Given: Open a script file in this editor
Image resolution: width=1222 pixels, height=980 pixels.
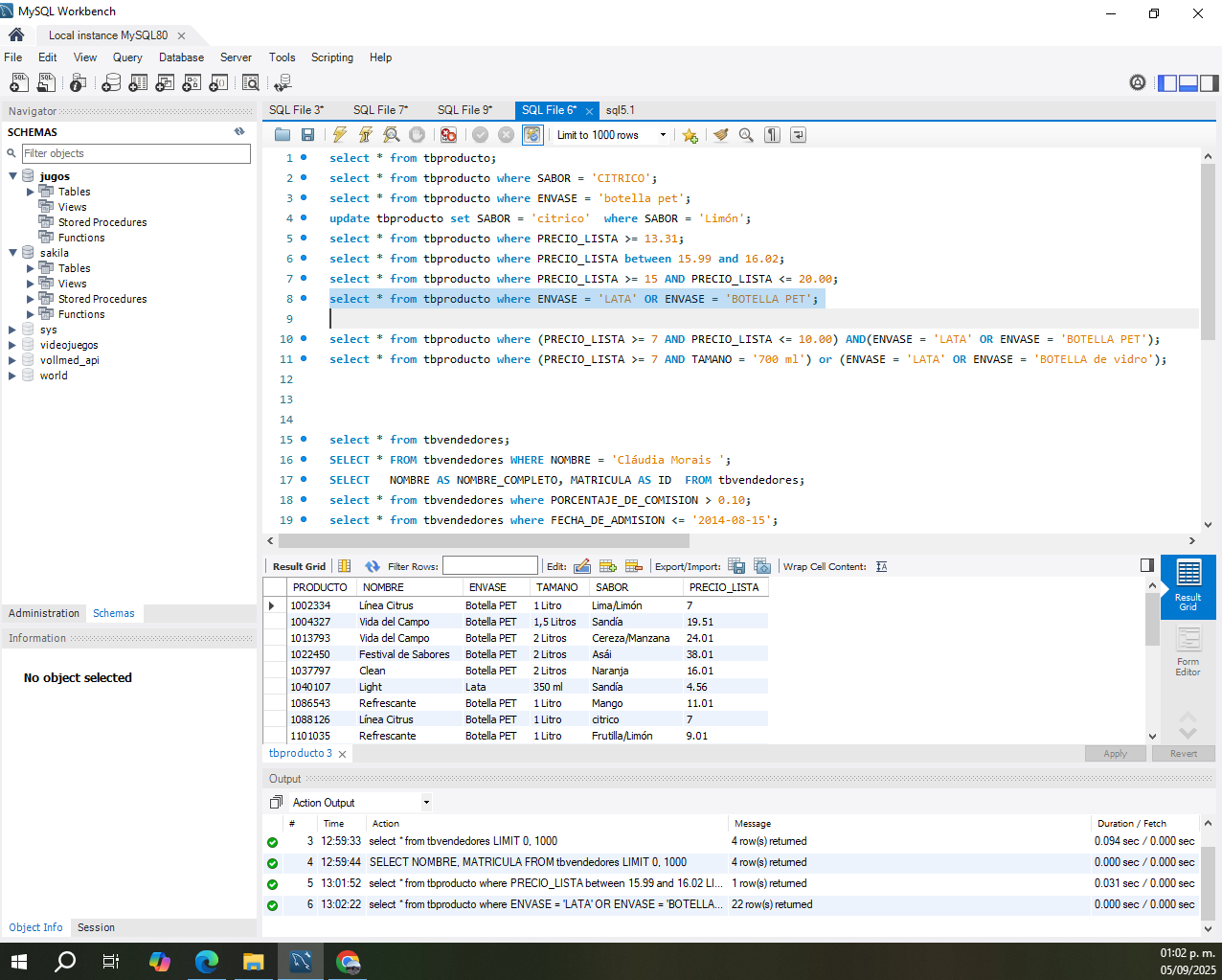Looking at the screenshot, I should pos(283,135).
